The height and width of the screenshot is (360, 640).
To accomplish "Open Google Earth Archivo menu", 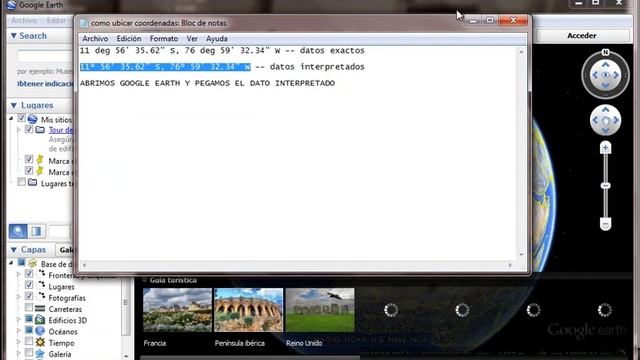I will tap(24, 20).
